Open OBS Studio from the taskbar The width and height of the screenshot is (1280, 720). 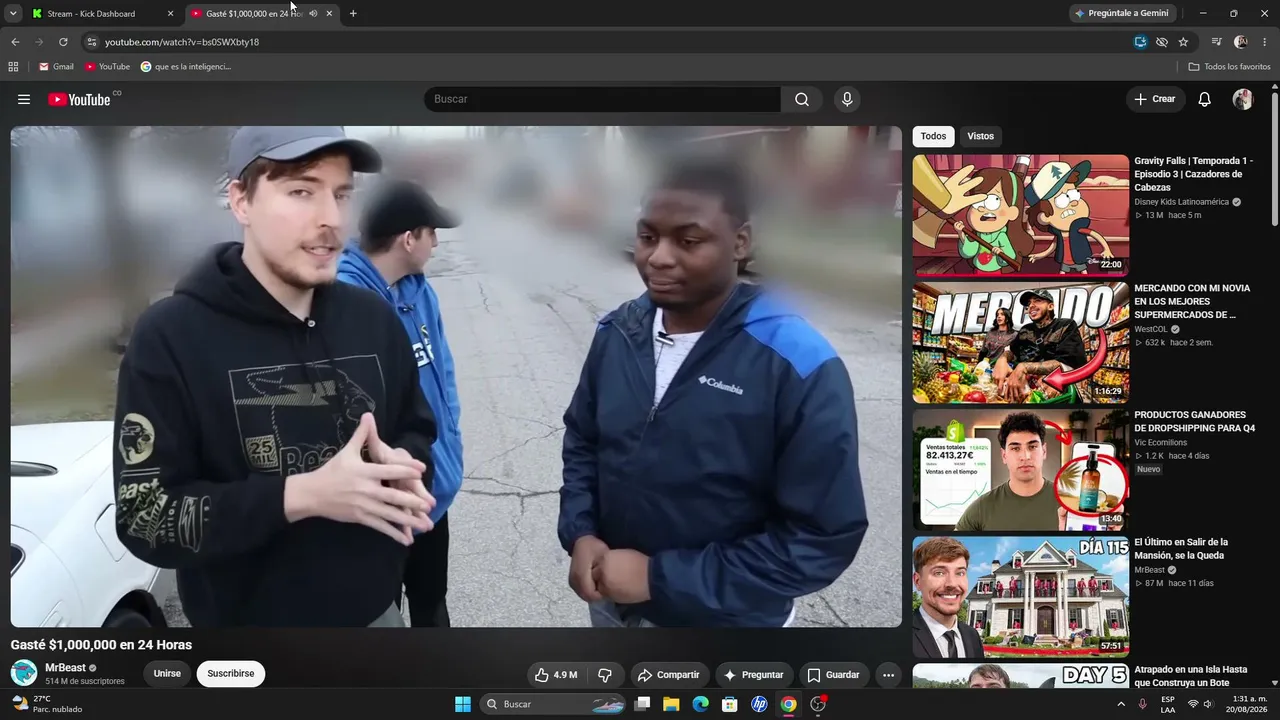coord(818,704)
